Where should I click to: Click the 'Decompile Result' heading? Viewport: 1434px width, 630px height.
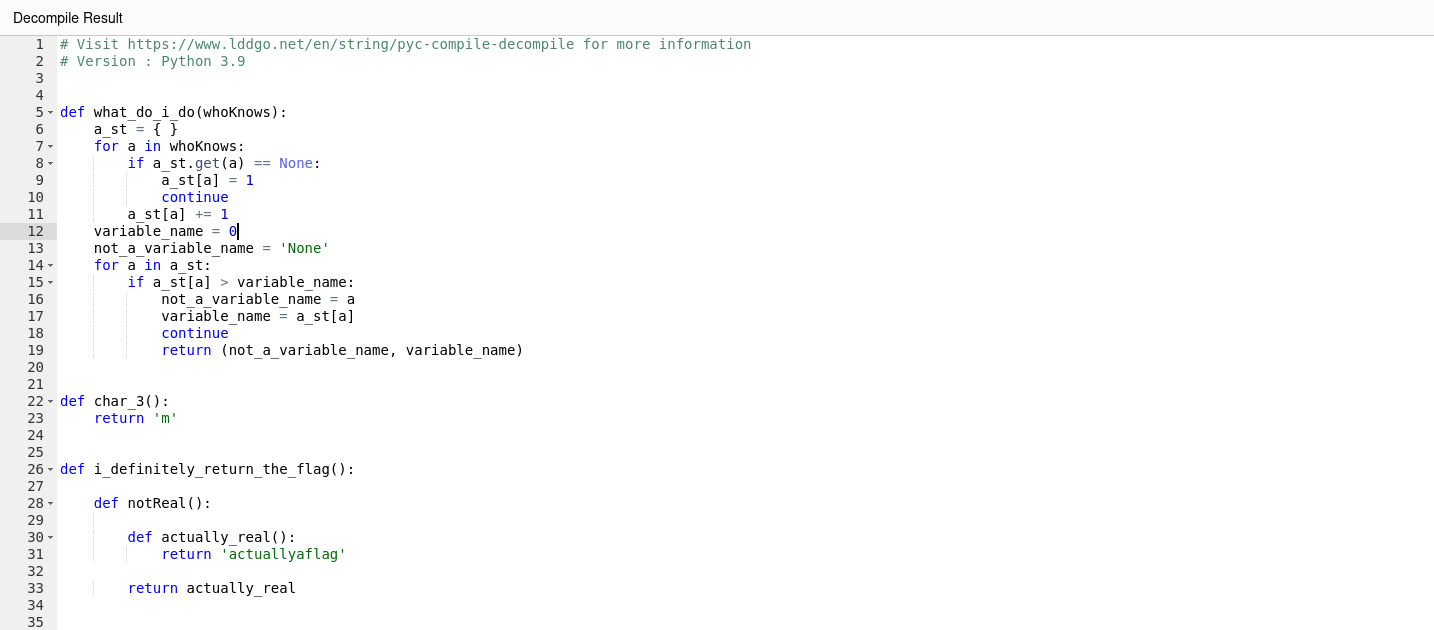68,18
